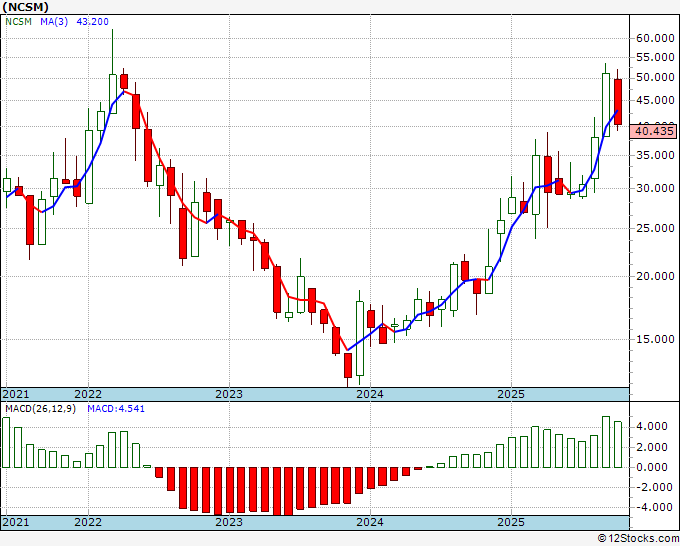Click 2023 on the price chart timeline
Image resolution: width=680 pixels, height=546 pixels.
(229, 394)
